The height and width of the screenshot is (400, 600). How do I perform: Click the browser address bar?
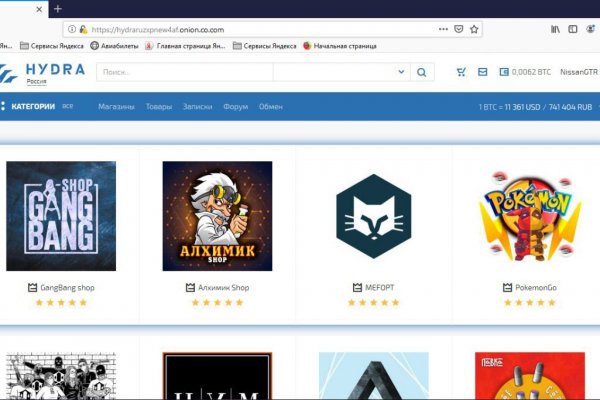pyautogui.click(x=260, y=29)
